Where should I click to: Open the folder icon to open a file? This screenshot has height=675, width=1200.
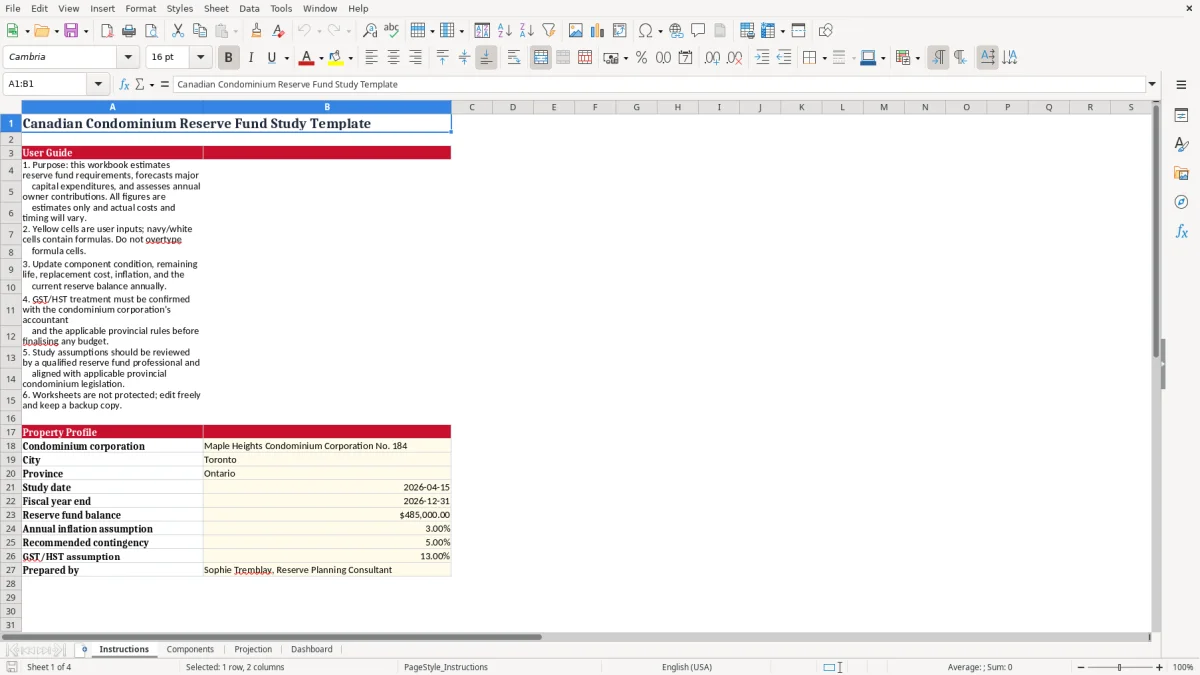40,31
